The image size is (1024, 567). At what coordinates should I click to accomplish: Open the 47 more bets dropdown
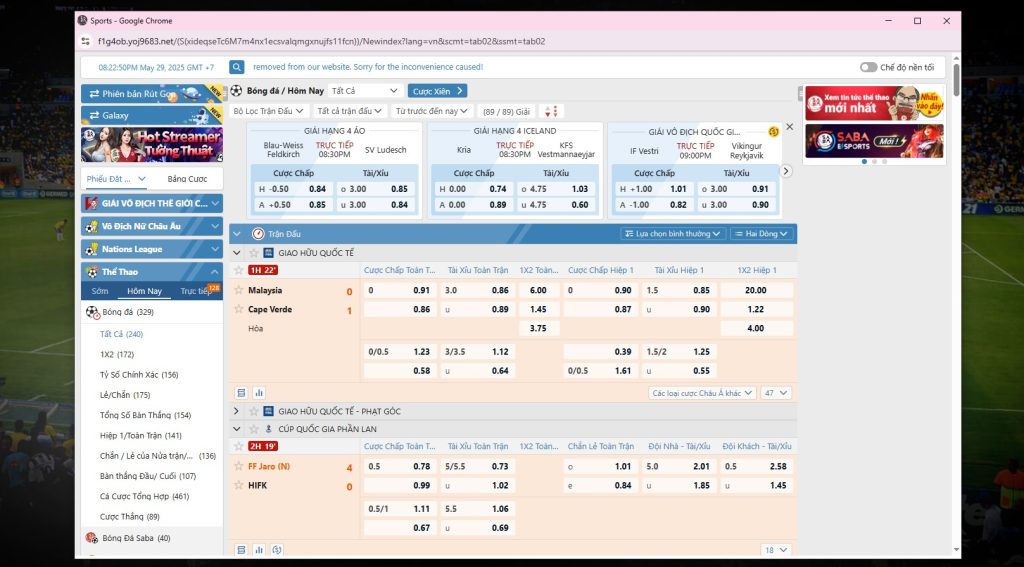click(776, 393)
